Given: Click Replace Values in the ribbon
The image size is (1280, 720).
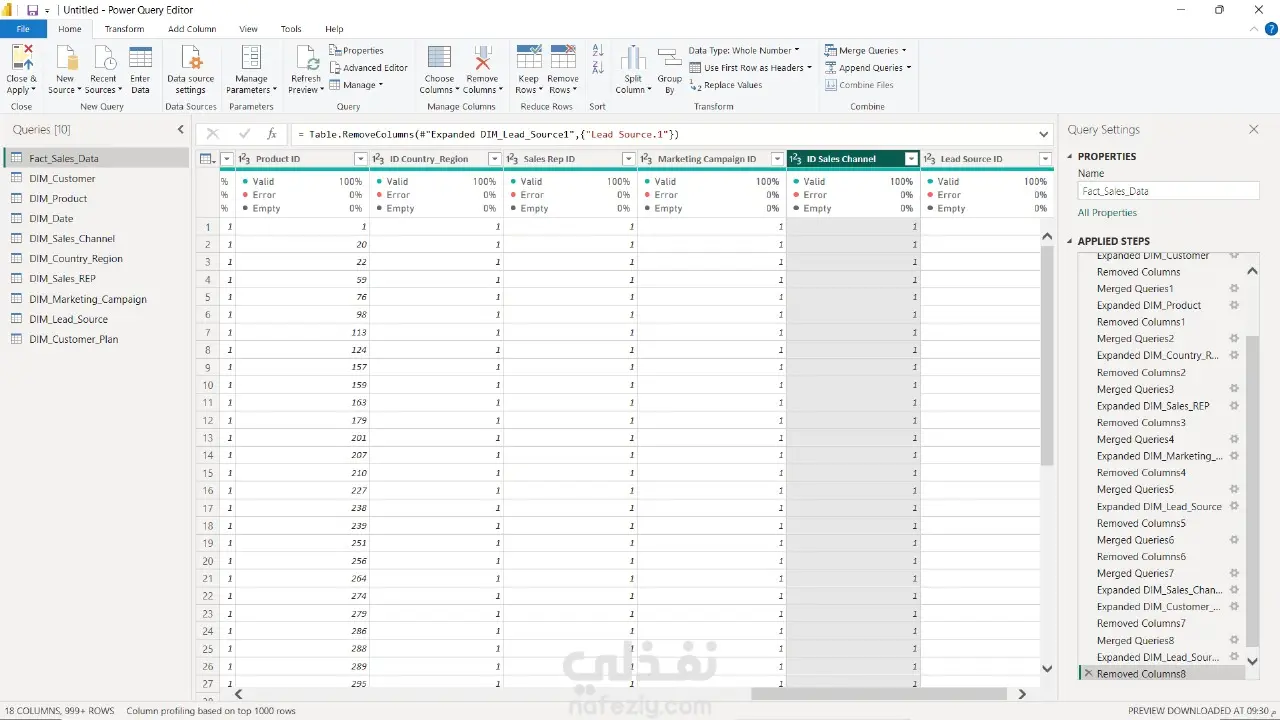Looking at the screenshot, I should tap(726, 85).
